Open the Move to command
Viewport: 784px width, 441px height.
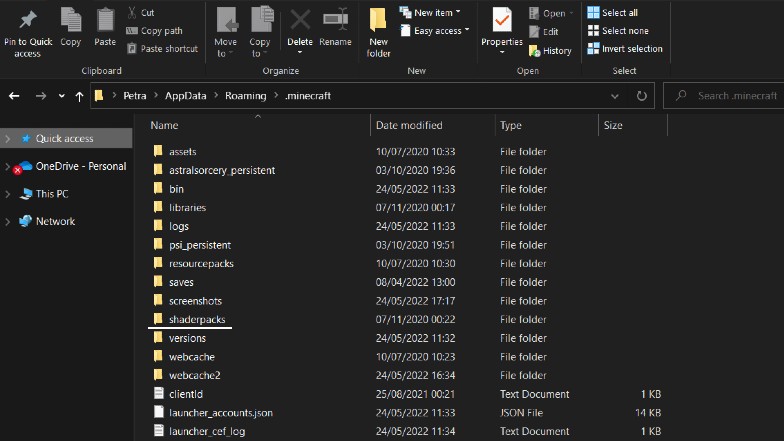(x=226, y=32)
